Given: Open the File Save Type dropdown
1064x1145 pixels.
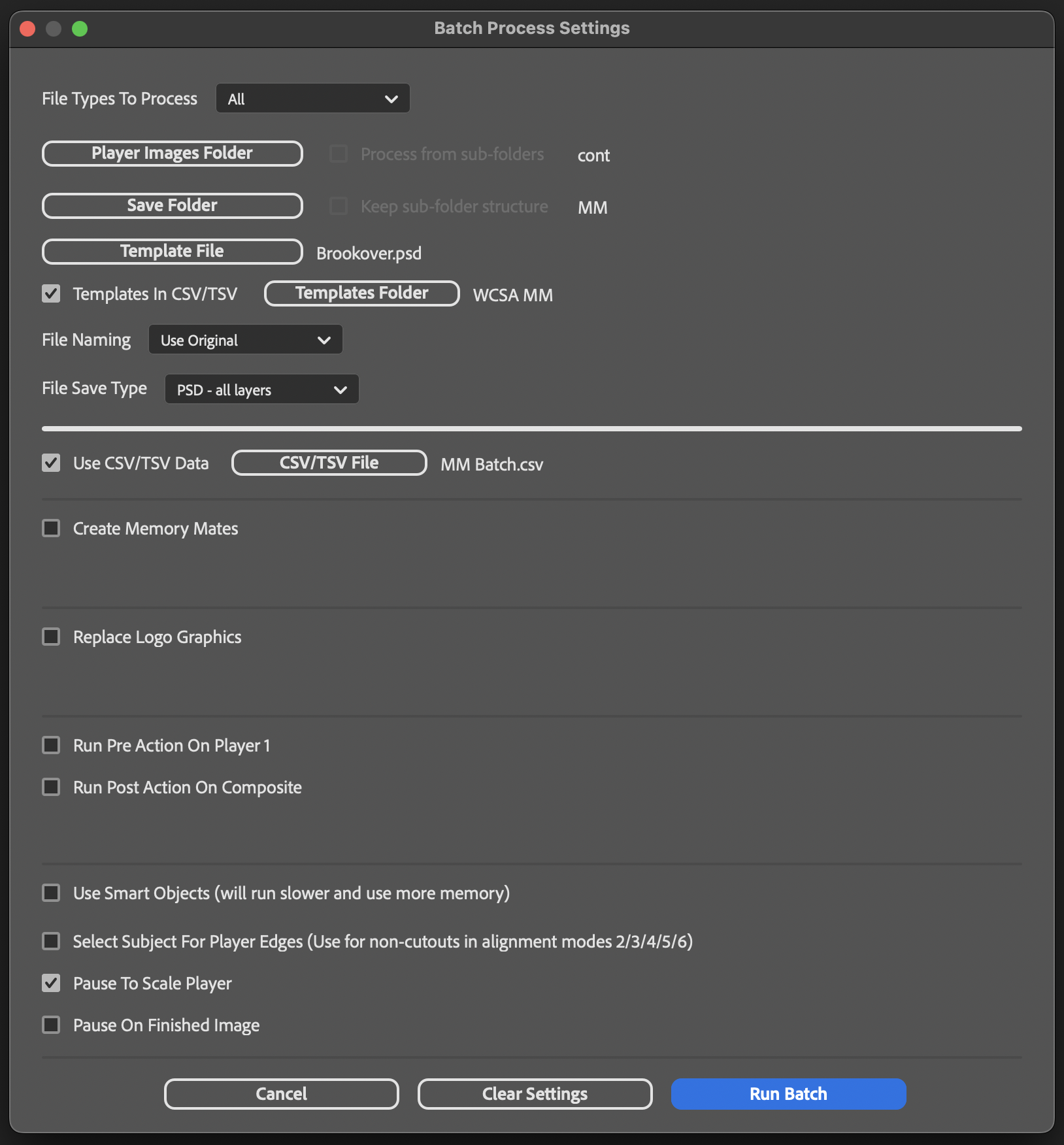Looking at the screenshot, I should click(x=261, y=390).
